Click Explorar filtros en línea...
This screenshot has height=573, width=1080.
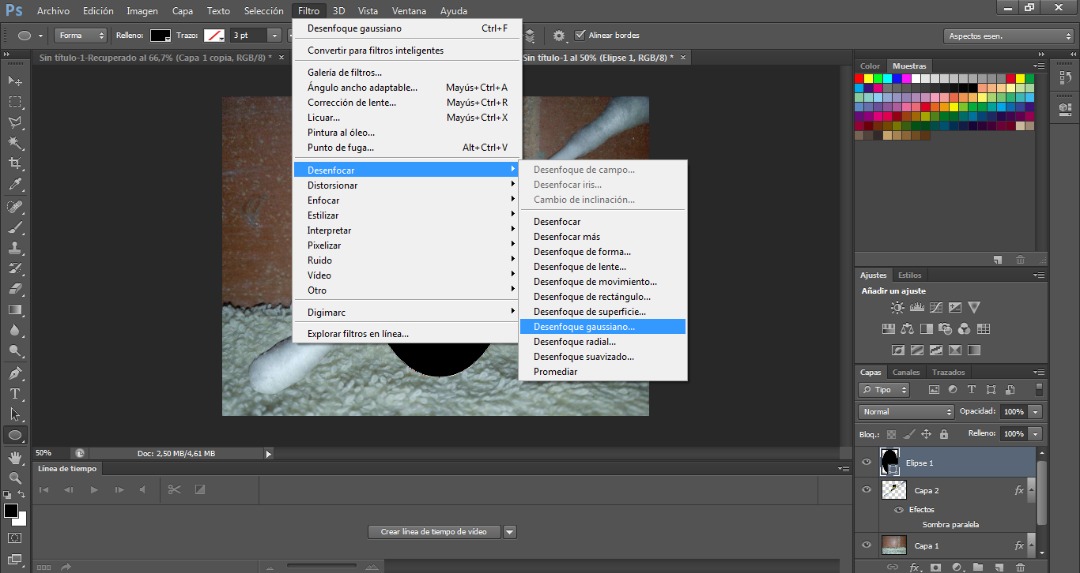pyautogui.click(x=358, y=334)
